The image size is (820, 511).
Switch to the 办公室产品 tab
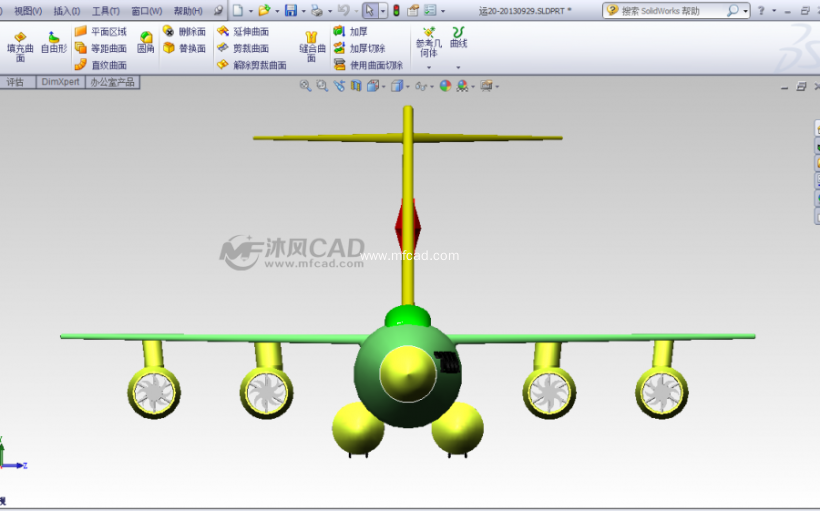(x=112, y=82)
